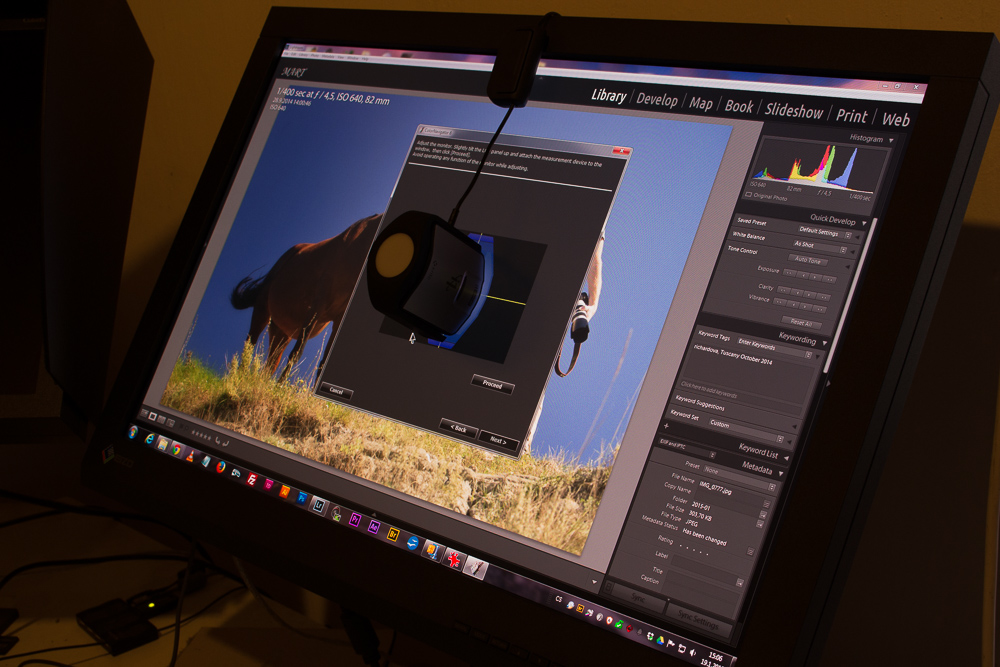Open Adobe Premiere Pro taskbar icon
The height and width of the screenshot is (667, 1000).
point(355,520)
